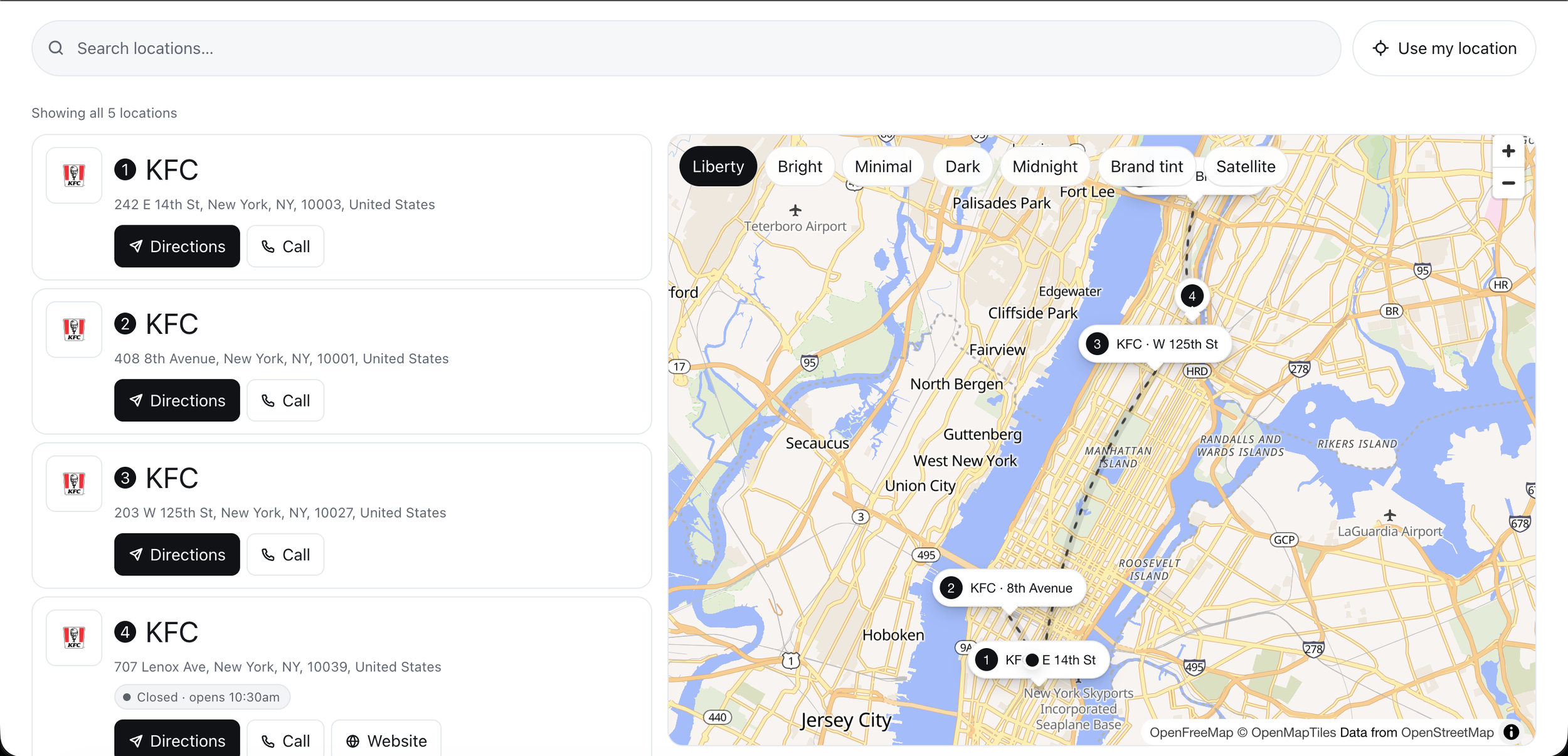Click the number 4 badge beside KFC
The width and height of the screenshot is (1568, 756).
pyautogui.click(x=125, y=632)
